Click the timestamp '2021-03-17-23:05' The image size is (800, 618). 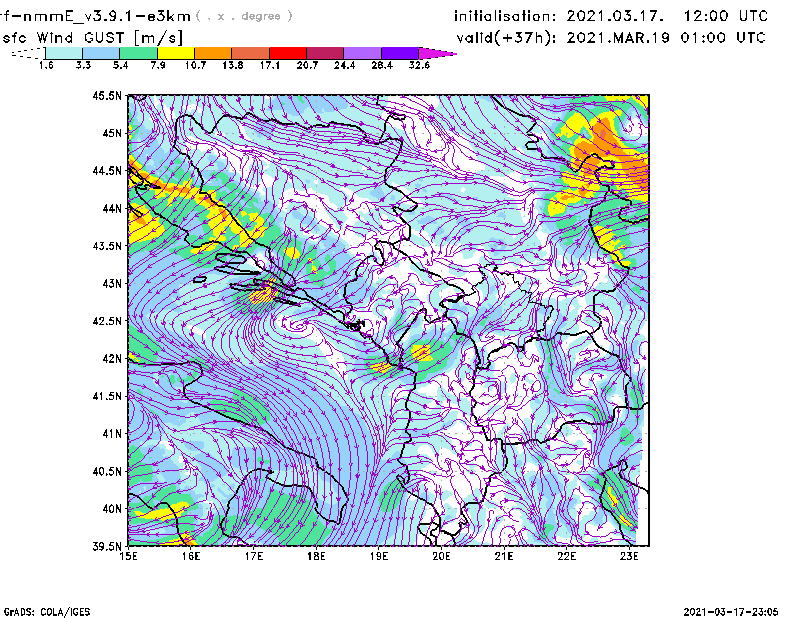point(731,612)
